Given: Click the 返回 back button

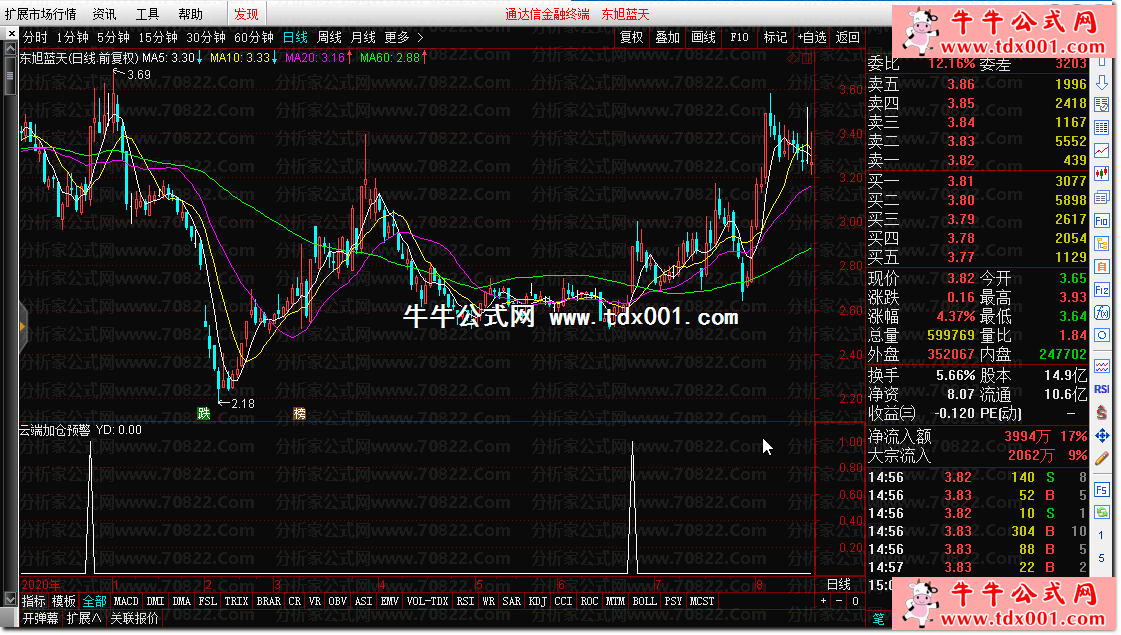Looking at the screenshot, I should point(847,37).
